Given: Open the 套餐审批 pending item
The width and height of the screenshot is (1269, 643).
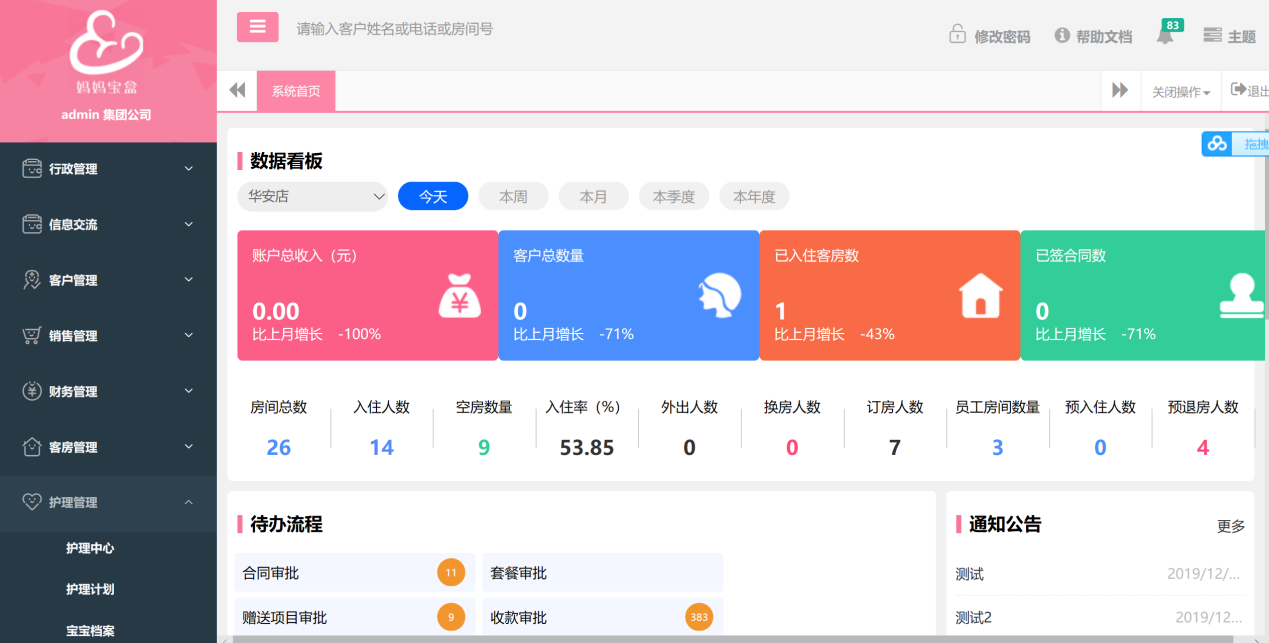Looking at the screenshot, I should (602, 573).
